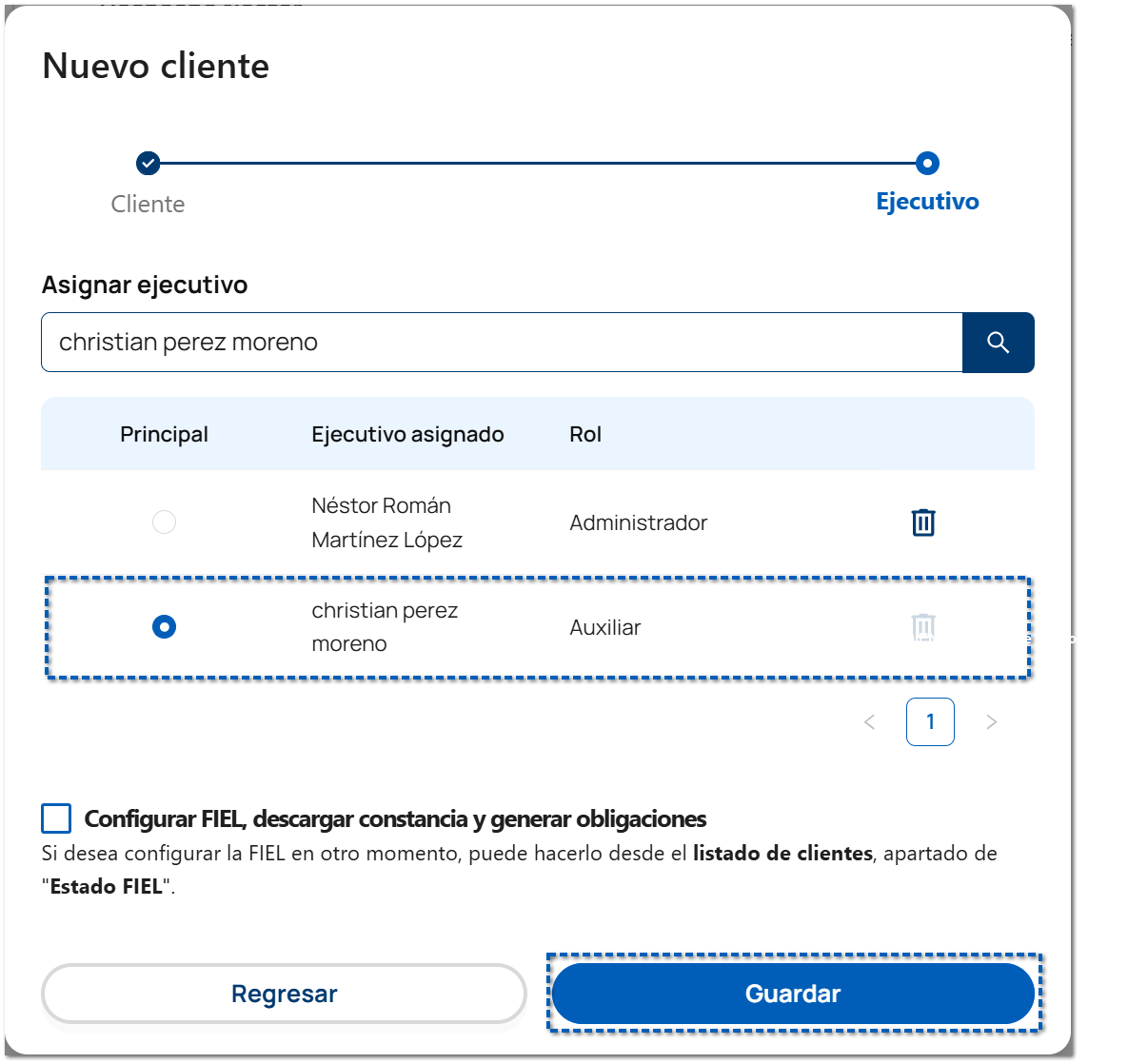1128x1064 pixels.
Task: Click the Asignar ejecutivo search field
Action: coord(502,343)
